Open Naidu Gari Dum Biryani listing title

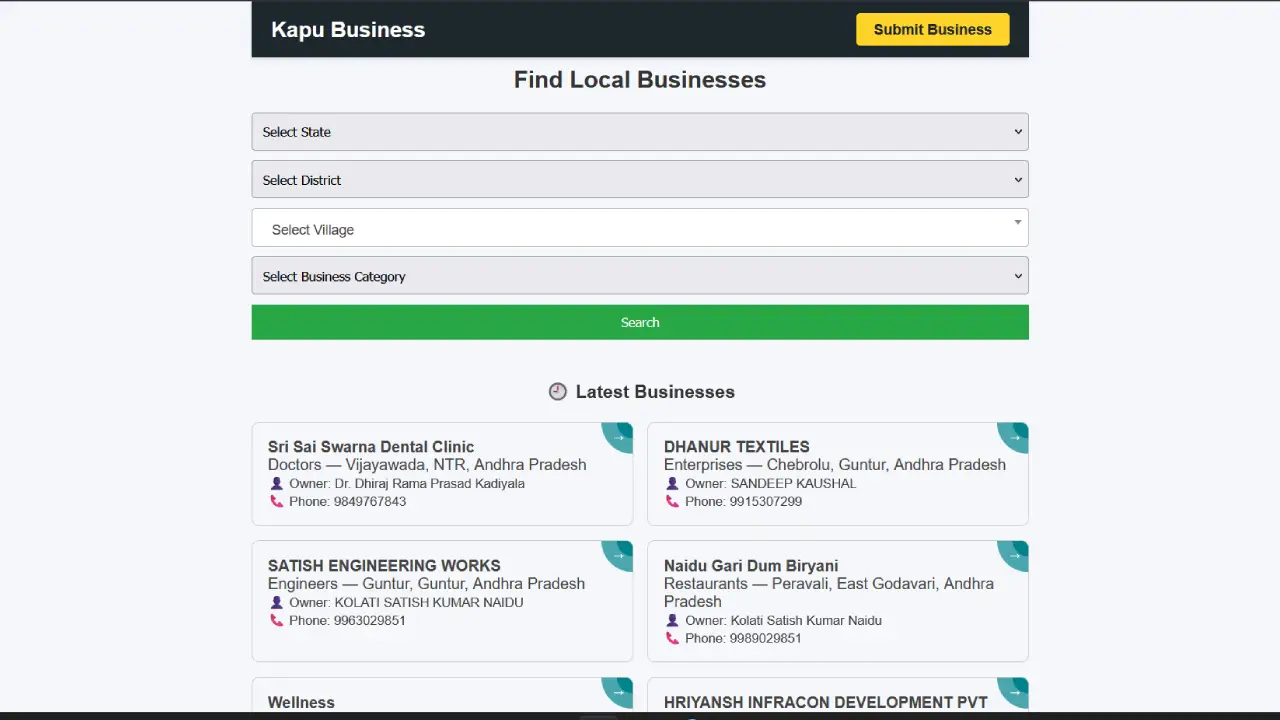pos(751,565)
